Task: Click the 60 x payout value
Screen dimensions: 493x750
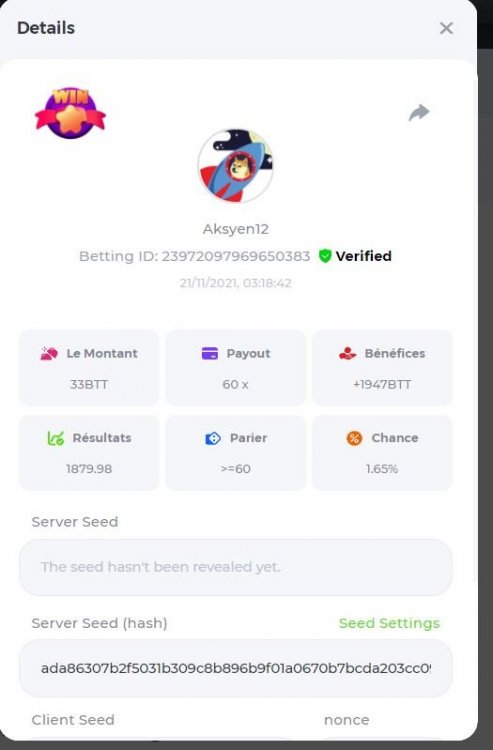Action: (x=235, y=385)
